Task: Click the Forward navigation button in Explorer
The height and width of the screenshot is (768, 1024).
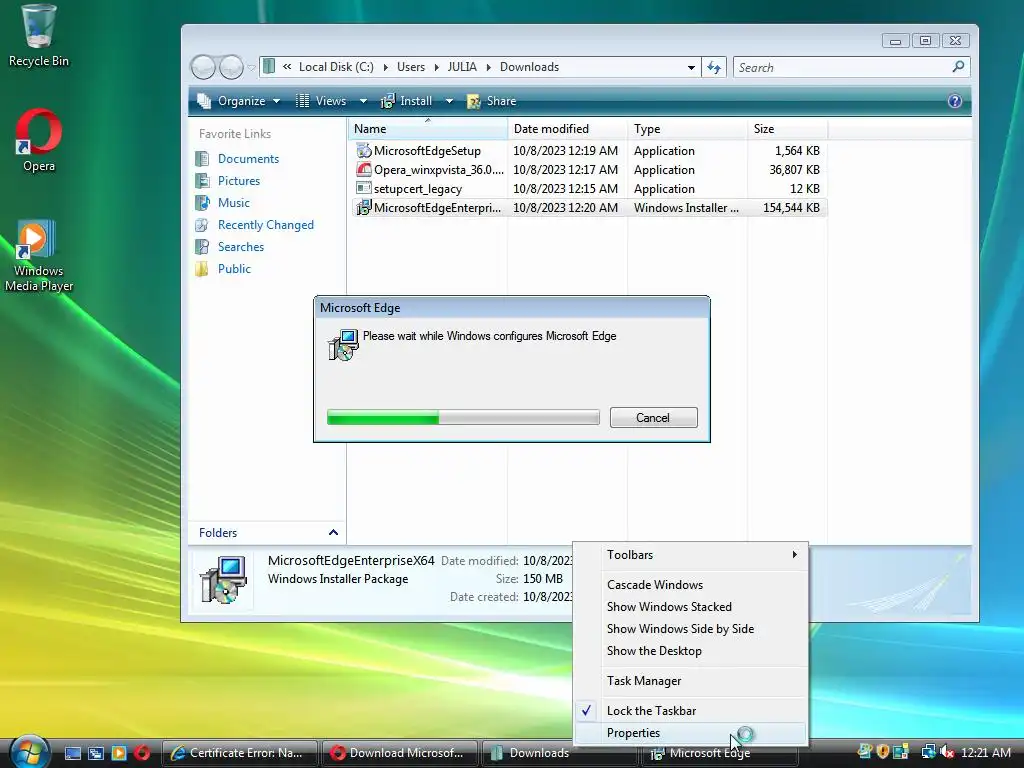Action: click(231, 67)
